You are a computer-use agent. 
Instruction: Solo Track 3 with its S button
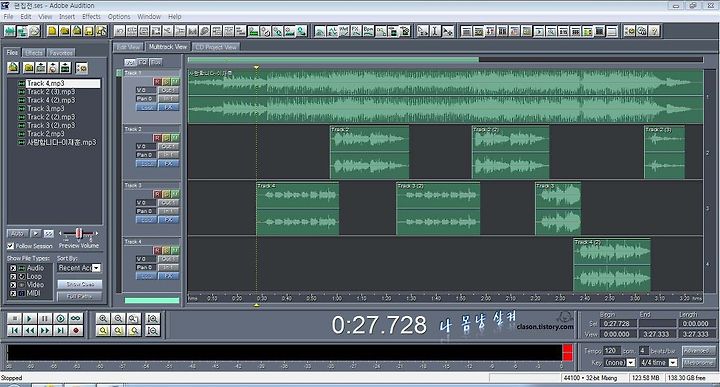[x=166, y=194]
